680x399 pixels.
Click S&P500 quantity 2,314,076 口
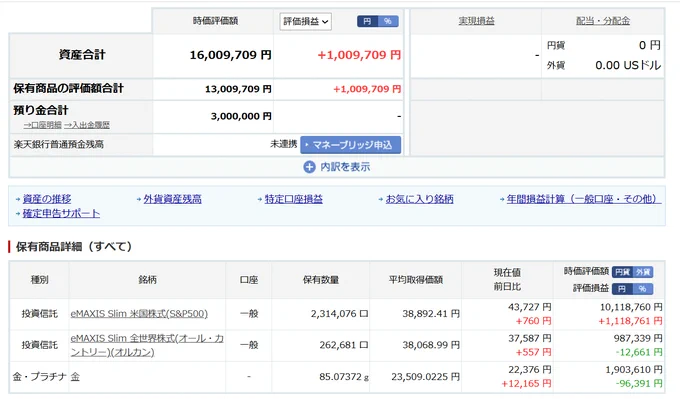[x=339, y=314]
